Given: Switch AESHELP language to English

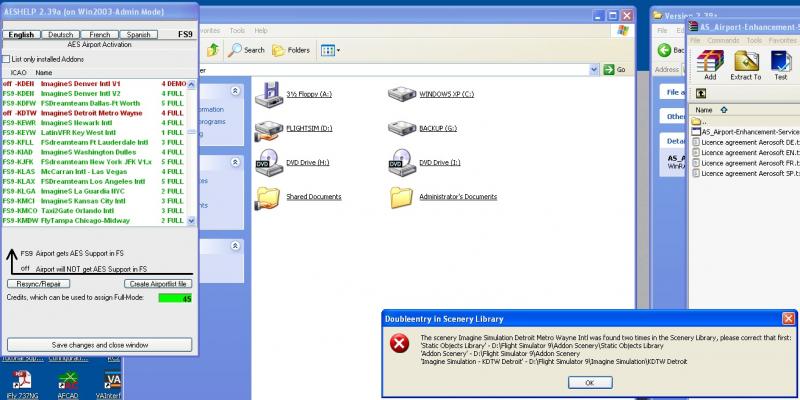Looking at the screenshot, I should coord(21,35).
